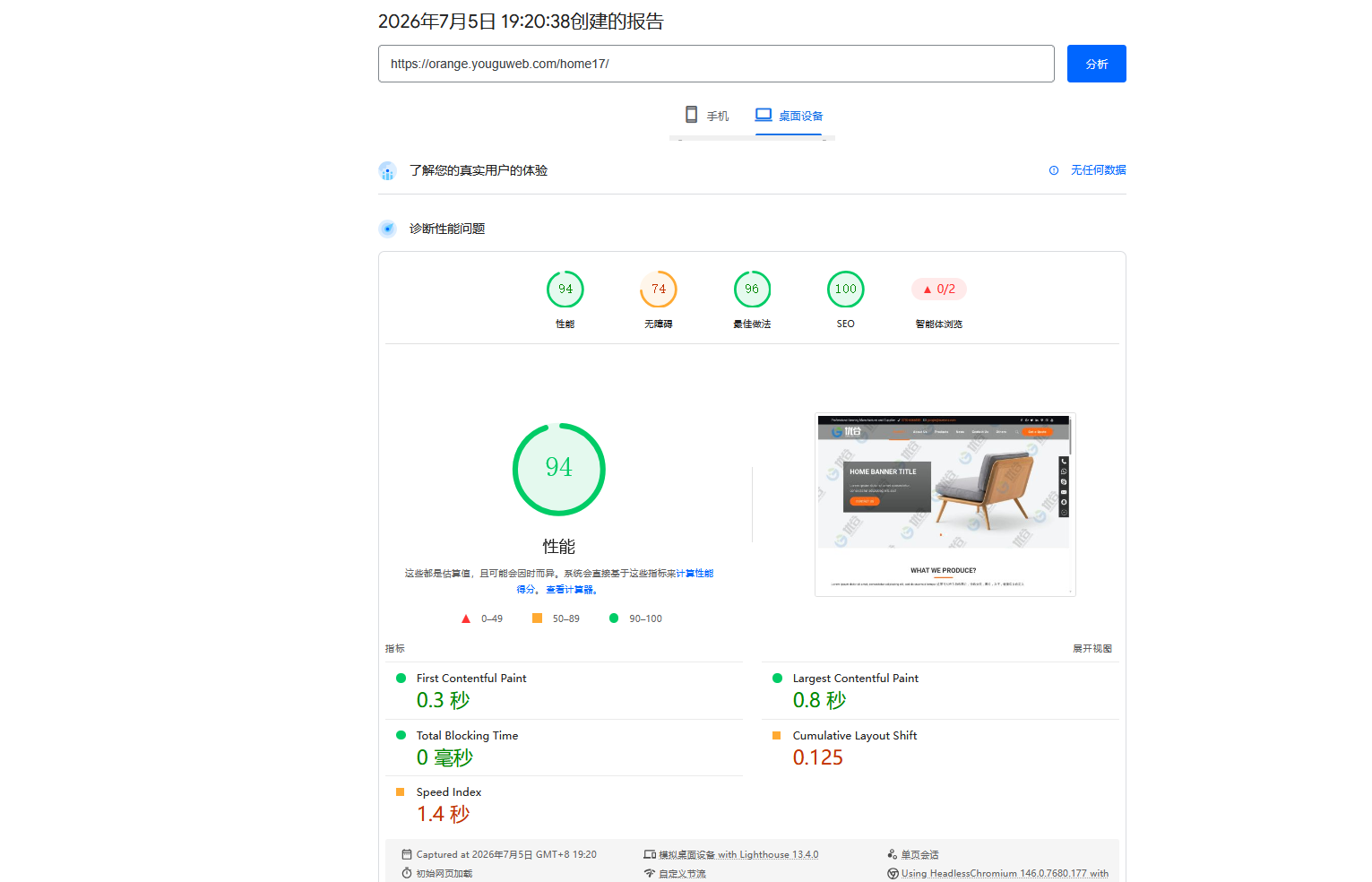The width and height of the screenshot is (1372, 882).
Task: Select the Cumulative Layout Shift metric
Action: coord(855,736)
